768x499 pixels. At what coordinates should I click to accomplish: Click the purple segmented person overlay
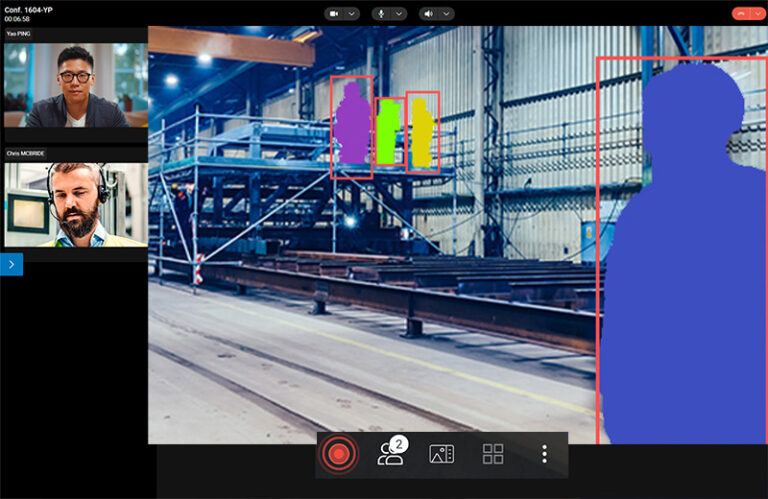pyautogui.click(x=351, y=125)
